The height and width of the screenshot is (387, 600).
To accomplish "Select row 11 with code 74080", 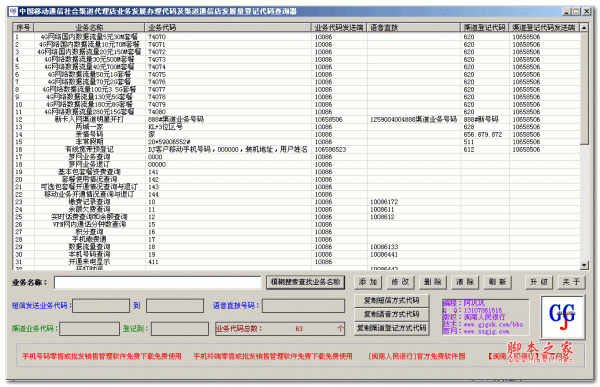I will (x=297, y=112).
